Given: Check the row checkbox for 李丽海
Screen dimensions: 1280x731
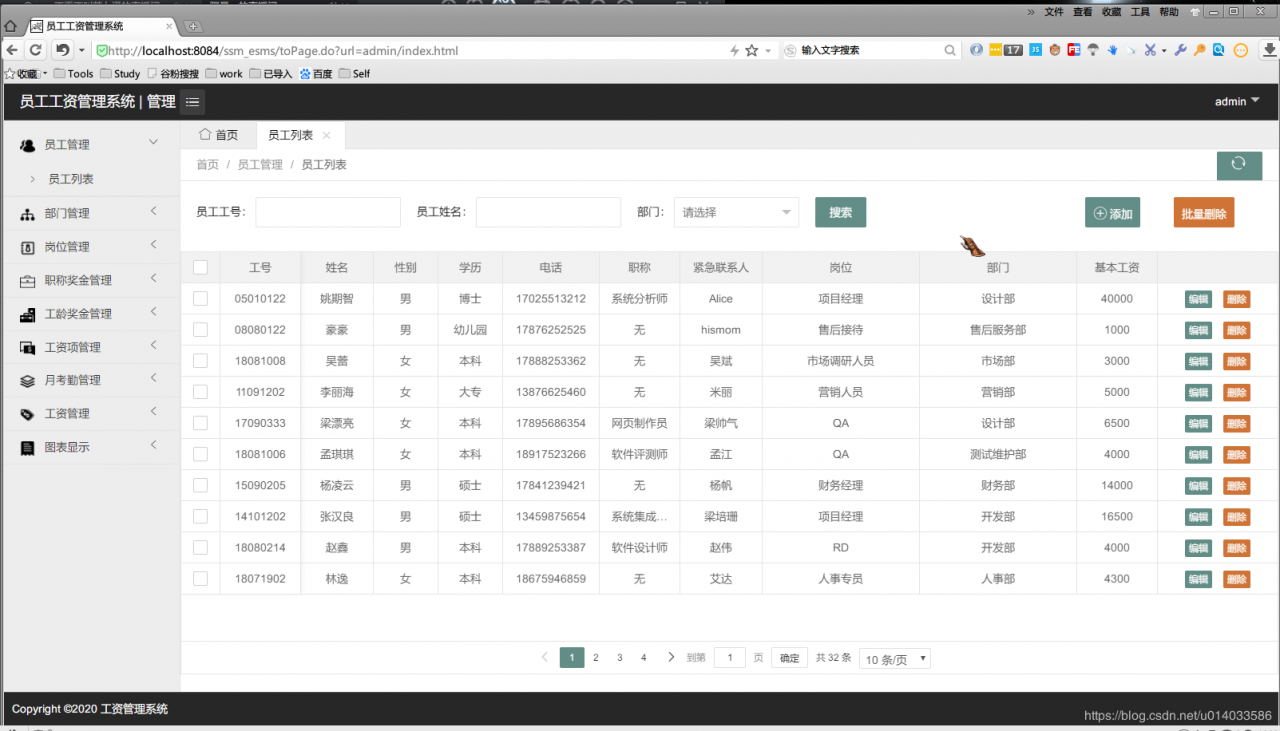Looking at the screenshot, I should (x=200, y=392).
